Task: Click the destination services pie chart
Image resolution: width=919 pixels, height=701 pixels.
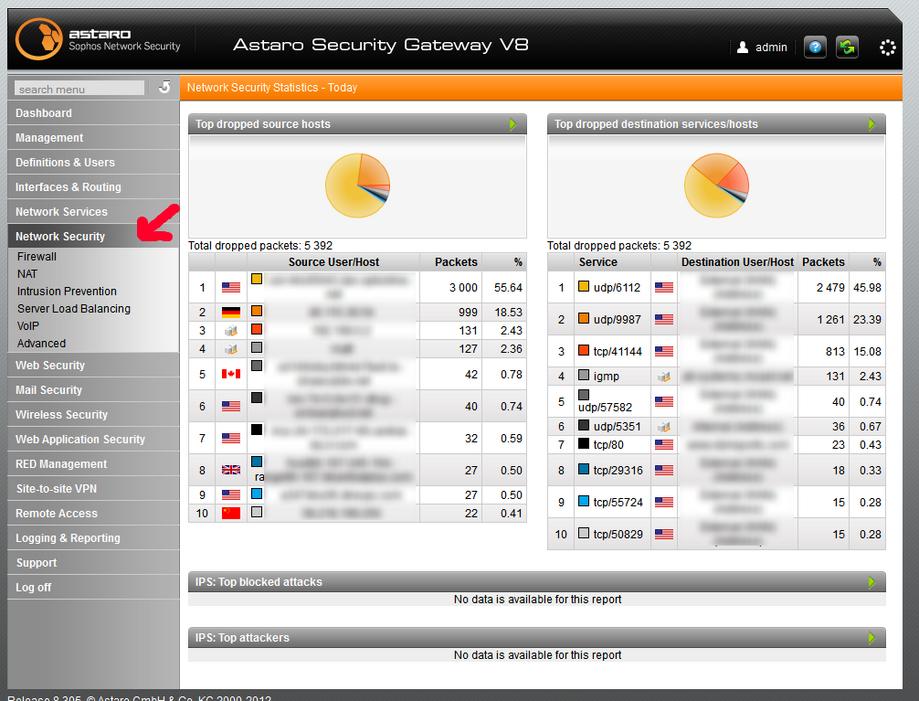Action: pyautogui.click(x=716, y=186)
